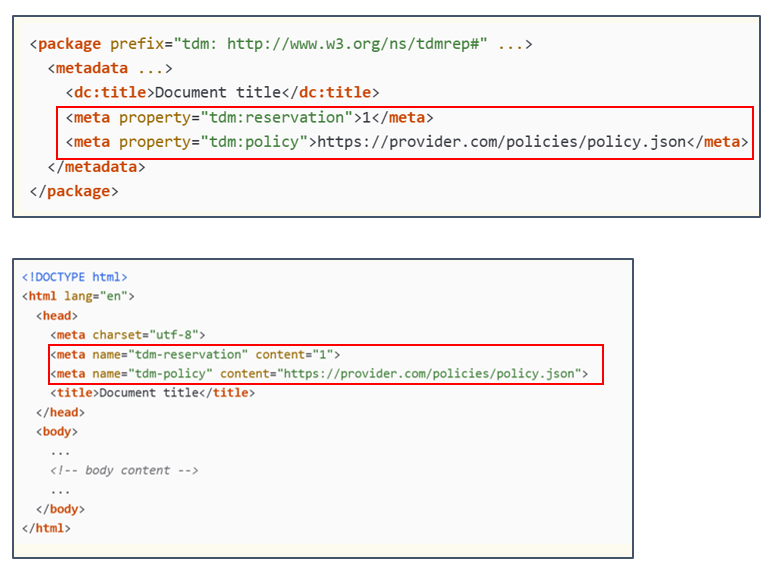Click the opening 'metadata ...' tag line
776x580 pixels.
110,68
